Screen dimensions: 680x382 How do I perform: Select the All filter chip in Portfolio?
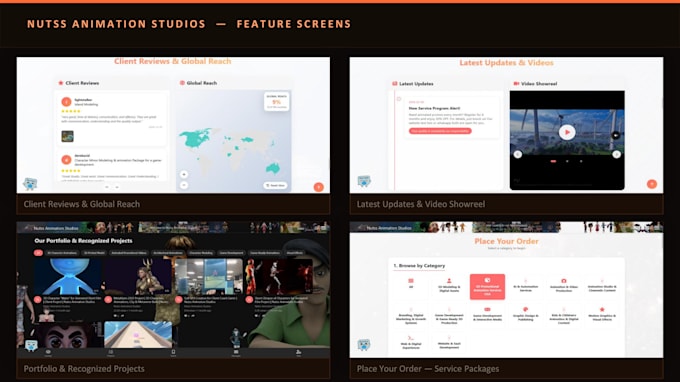click(38, 253)
